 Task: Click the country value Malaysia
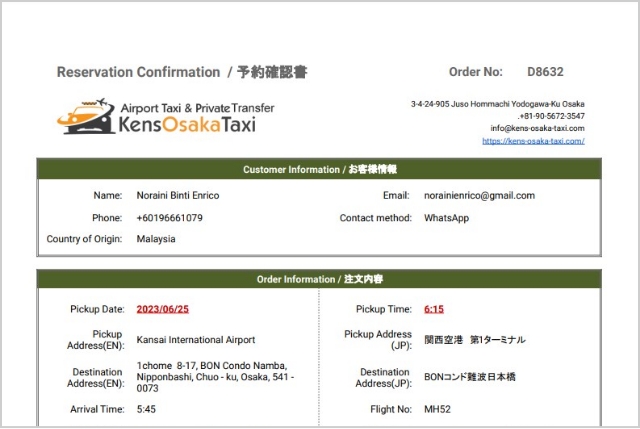[156, 239]
